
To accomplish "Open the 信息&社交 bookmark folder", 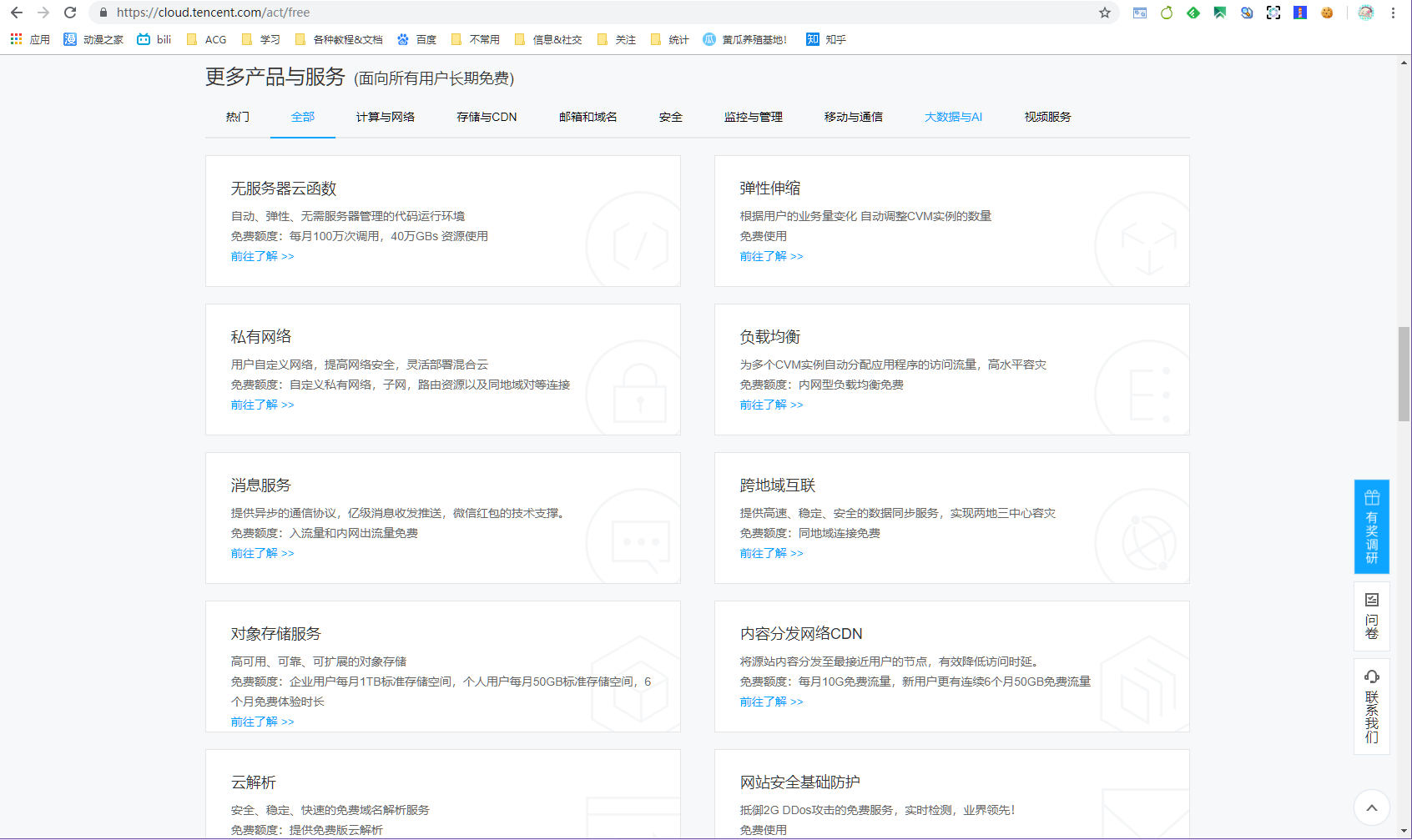I will coord(548,39).
